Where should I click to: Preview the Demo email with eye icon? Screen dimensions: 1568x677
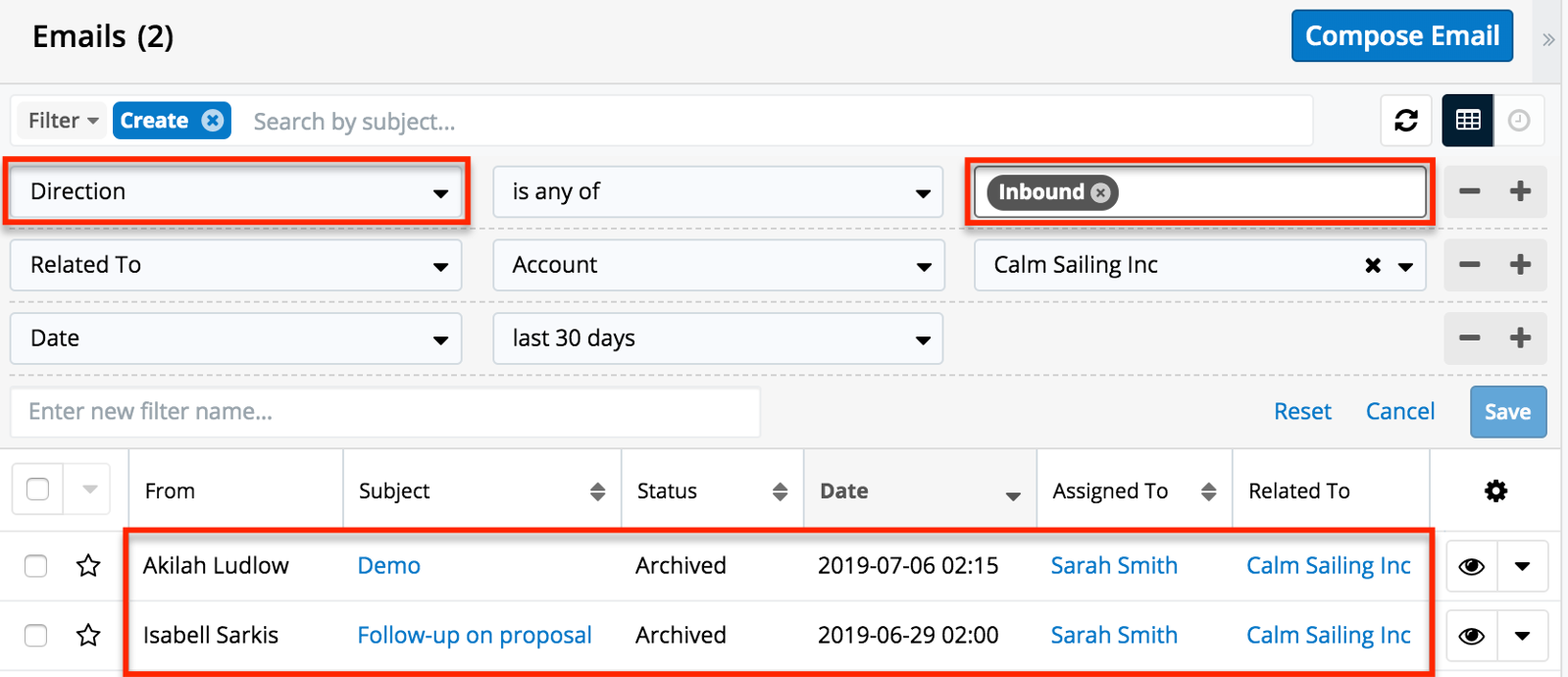coord(1471,566)
